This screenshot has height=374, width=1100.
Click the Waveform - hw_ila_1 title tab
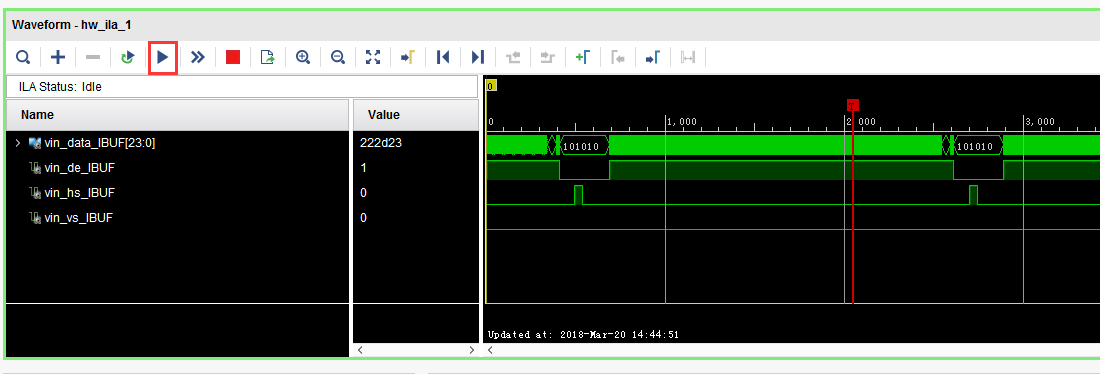[72, 25]
